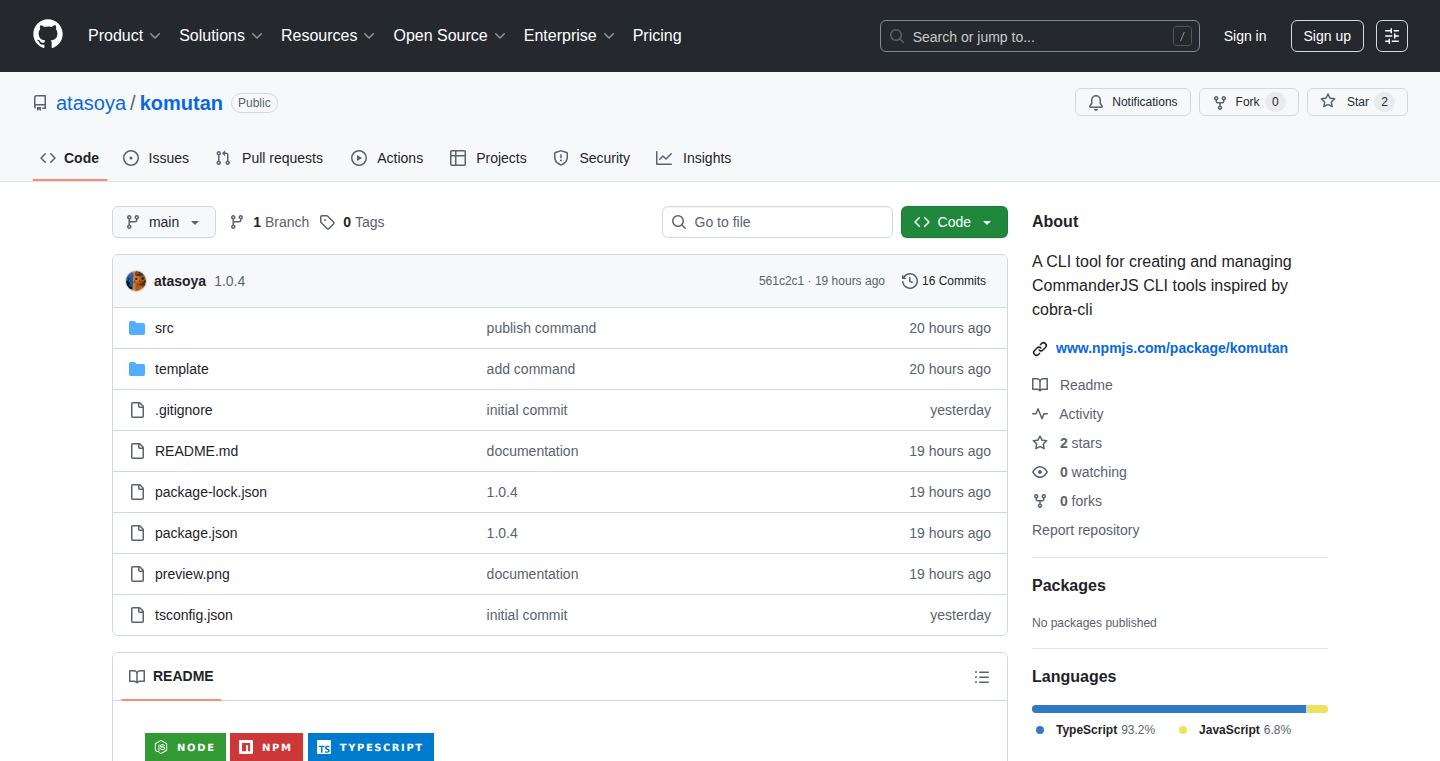The image size is (1440, 761).
Task: Click 'add command' commit message
Action: point(531,369)
